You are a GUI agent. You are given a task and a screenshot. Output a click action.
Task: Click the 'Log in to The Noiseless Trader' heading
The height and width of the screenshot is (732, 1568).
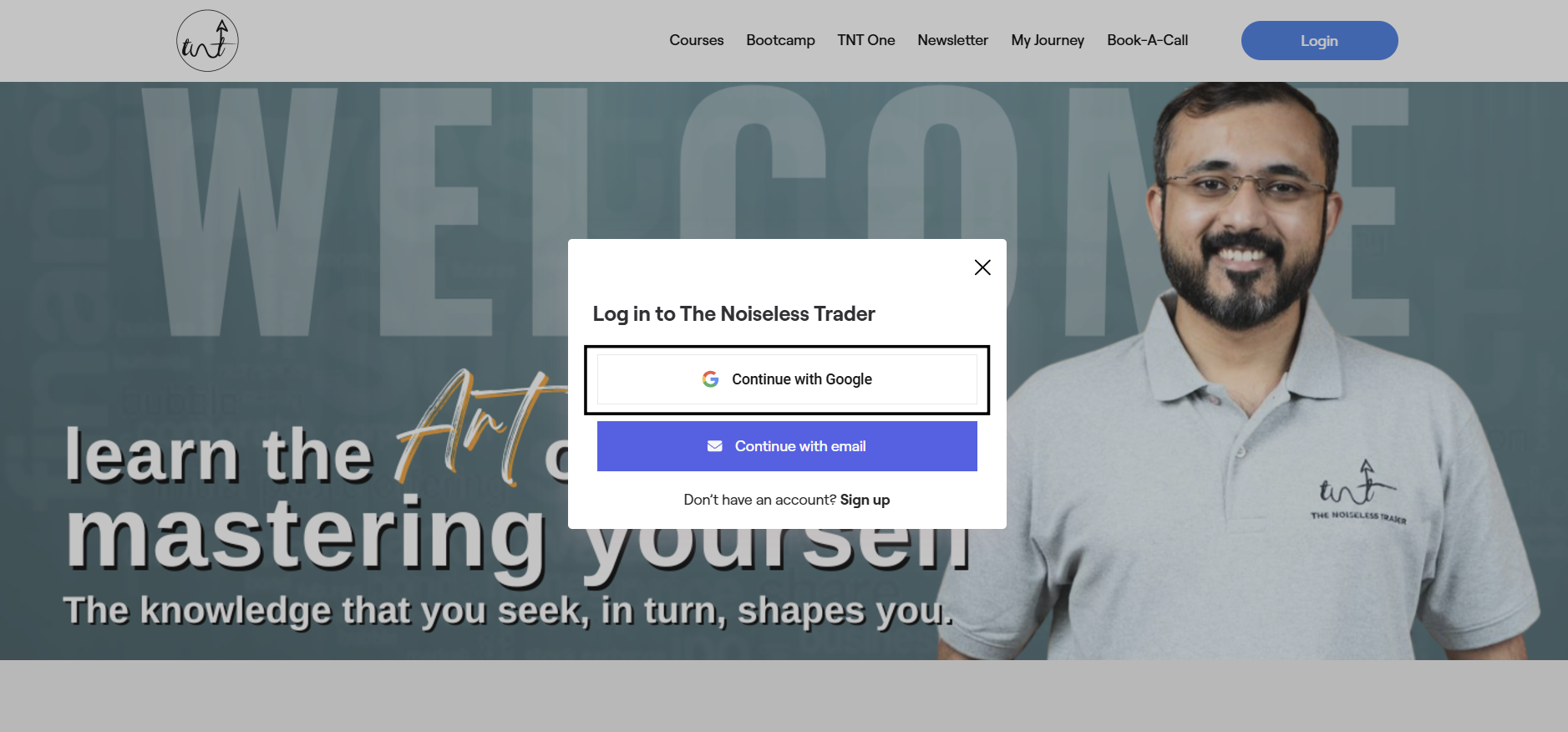click(x=733, y=314)
